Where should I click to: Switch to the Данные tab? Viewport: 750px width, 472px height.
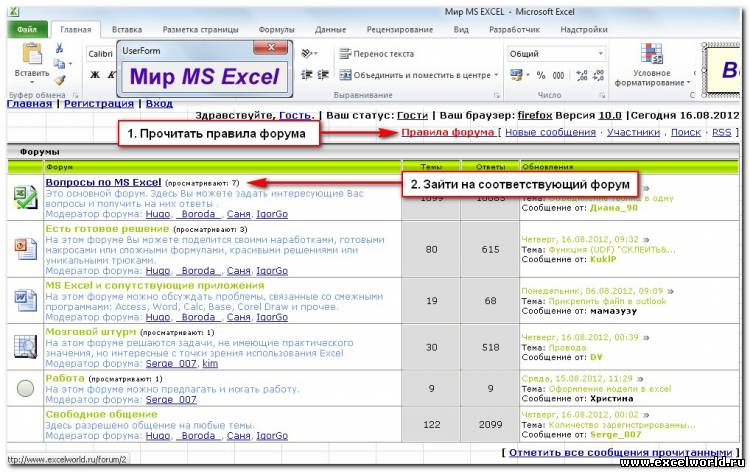(331, 29)
